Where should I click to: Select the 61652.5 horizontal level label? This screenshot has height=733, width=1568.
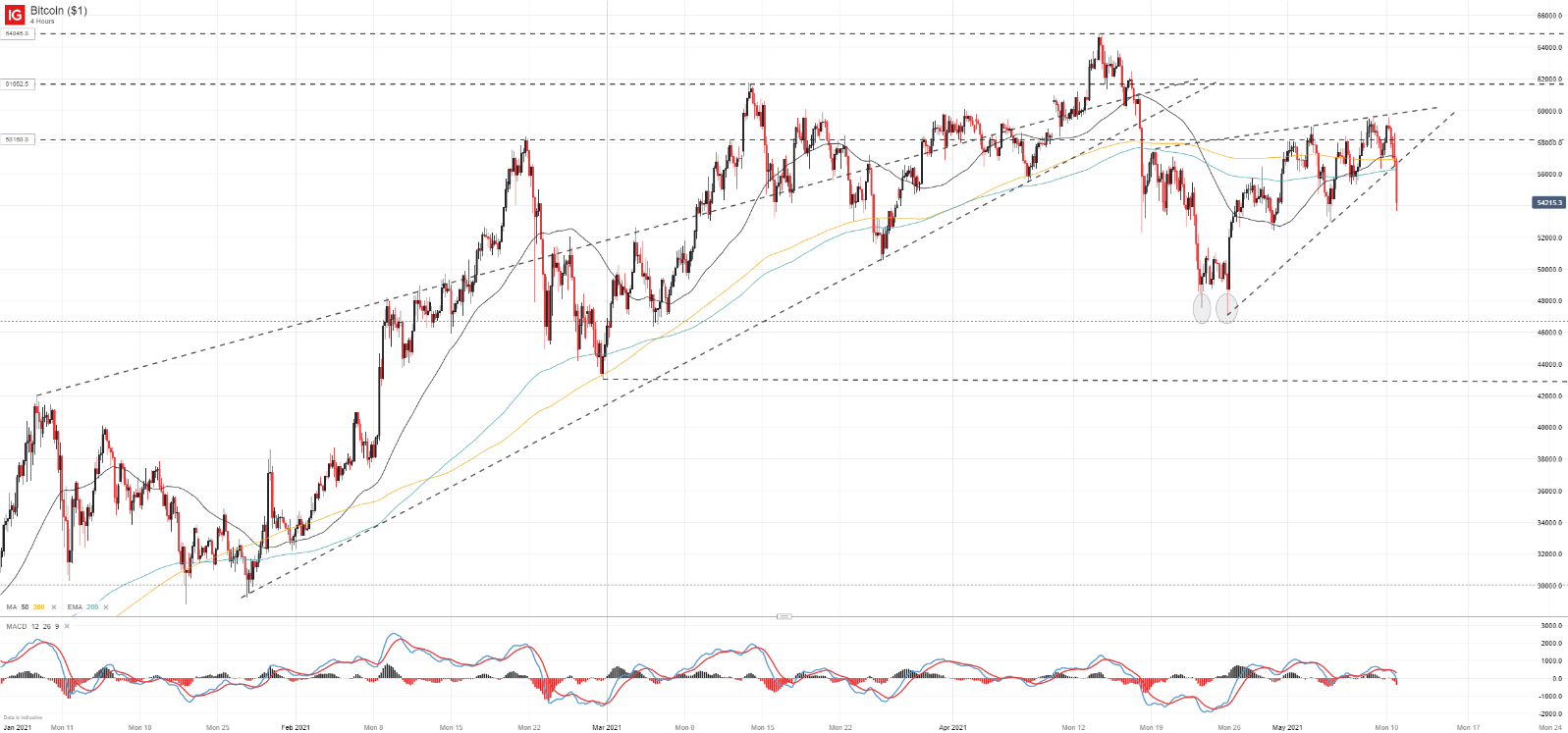click(17, 84)
